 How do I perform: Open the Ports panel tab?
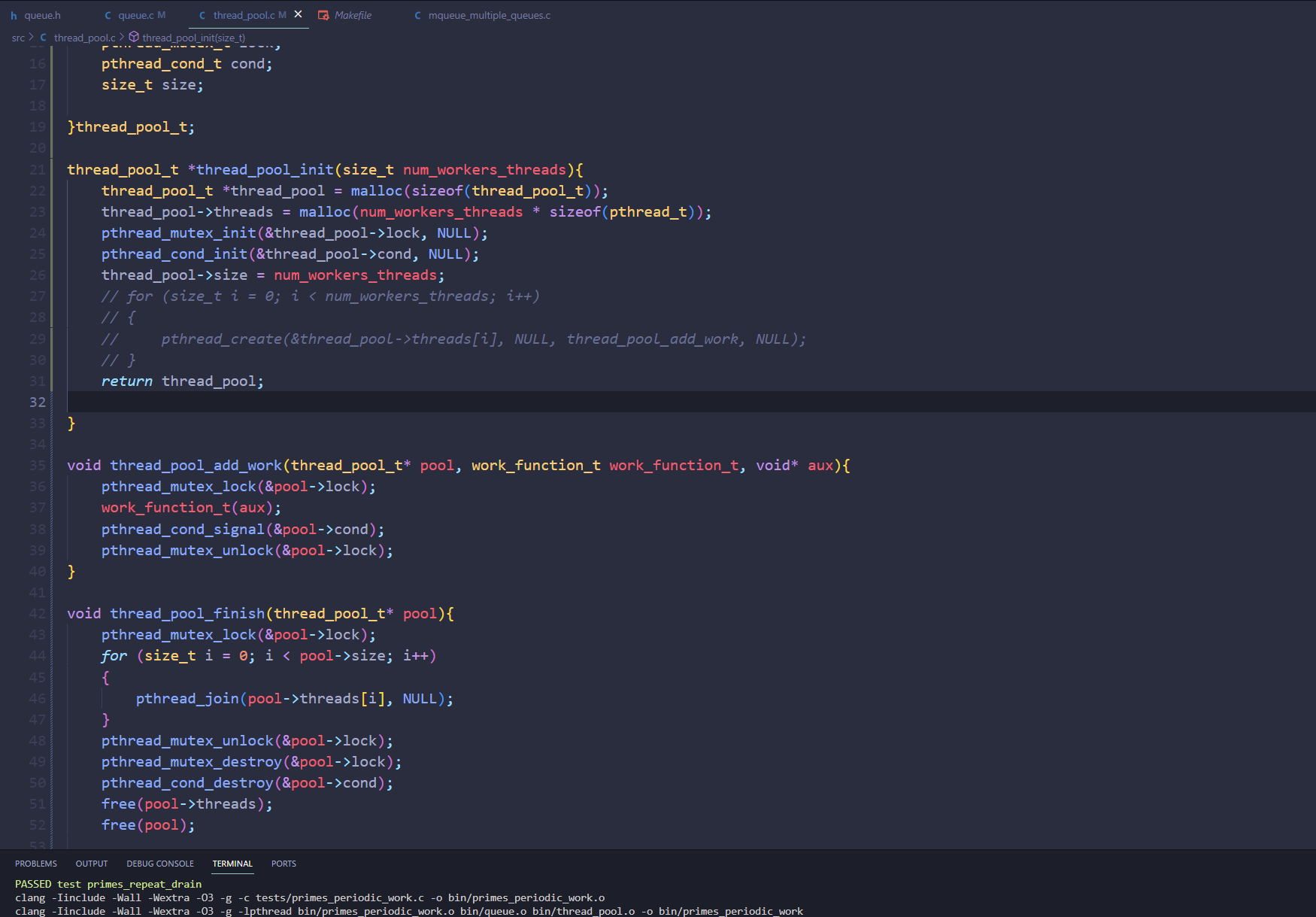[x=284, y=864]
